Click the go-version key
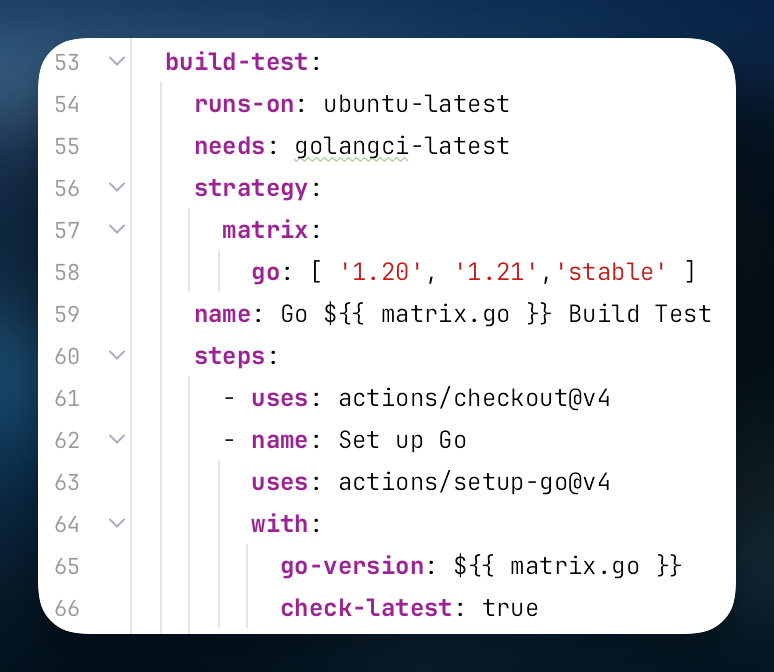 tap(352, 566)
